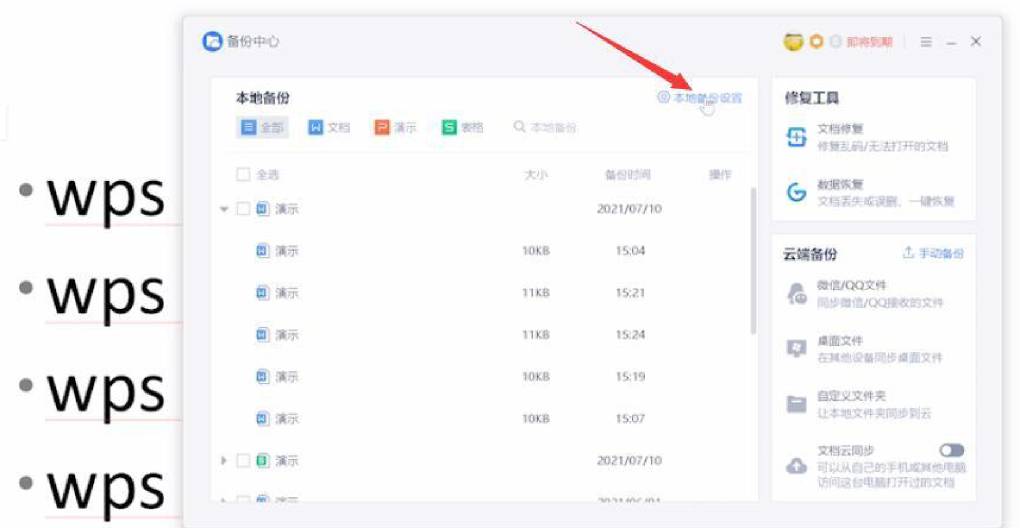
Task: Click the 手动备份 link
Action: [933, 253]
